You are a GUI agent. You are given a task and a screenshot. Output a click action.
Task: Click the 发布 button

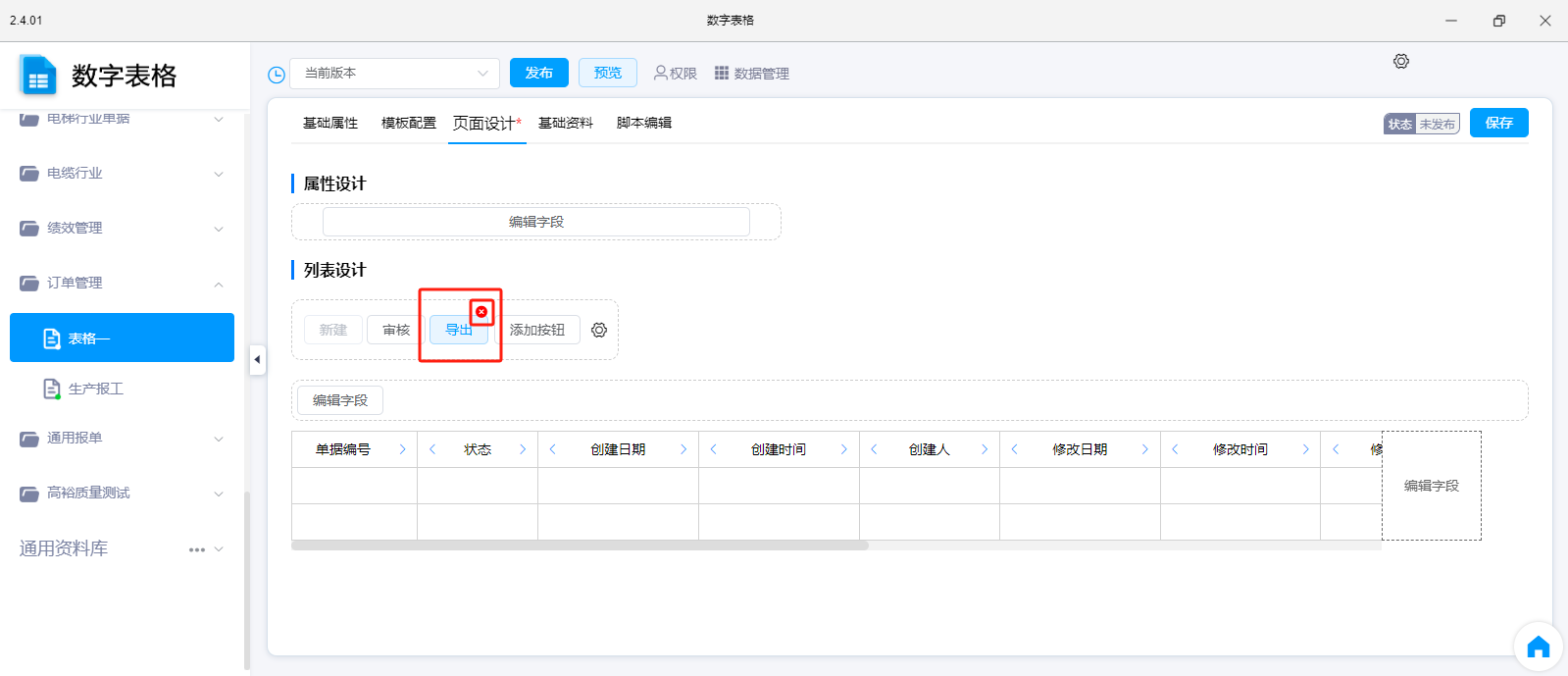click(x=538, y=74)
